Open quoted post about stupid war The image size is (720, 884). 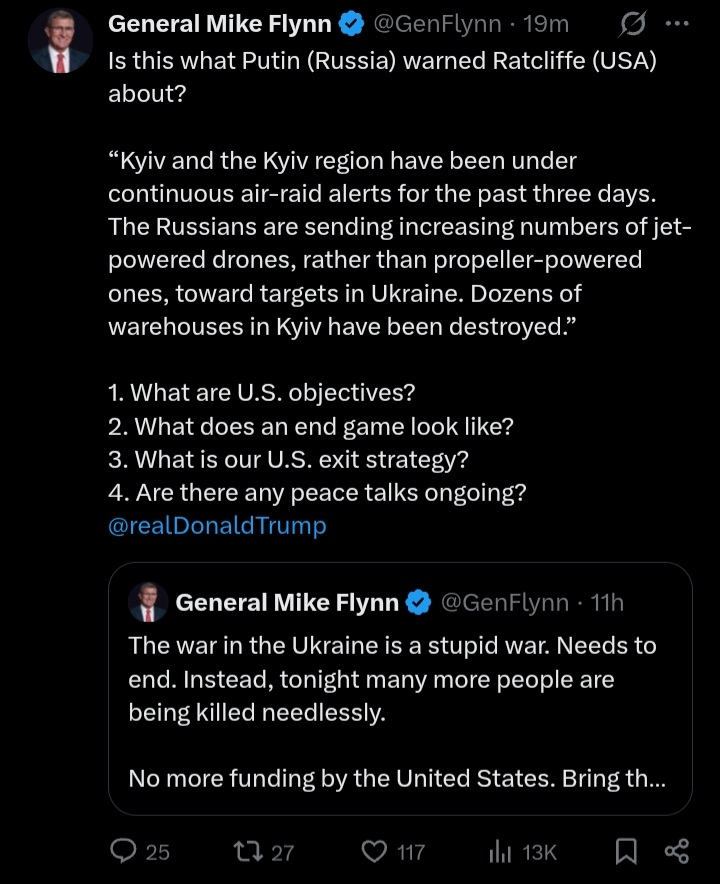point(400,688)
